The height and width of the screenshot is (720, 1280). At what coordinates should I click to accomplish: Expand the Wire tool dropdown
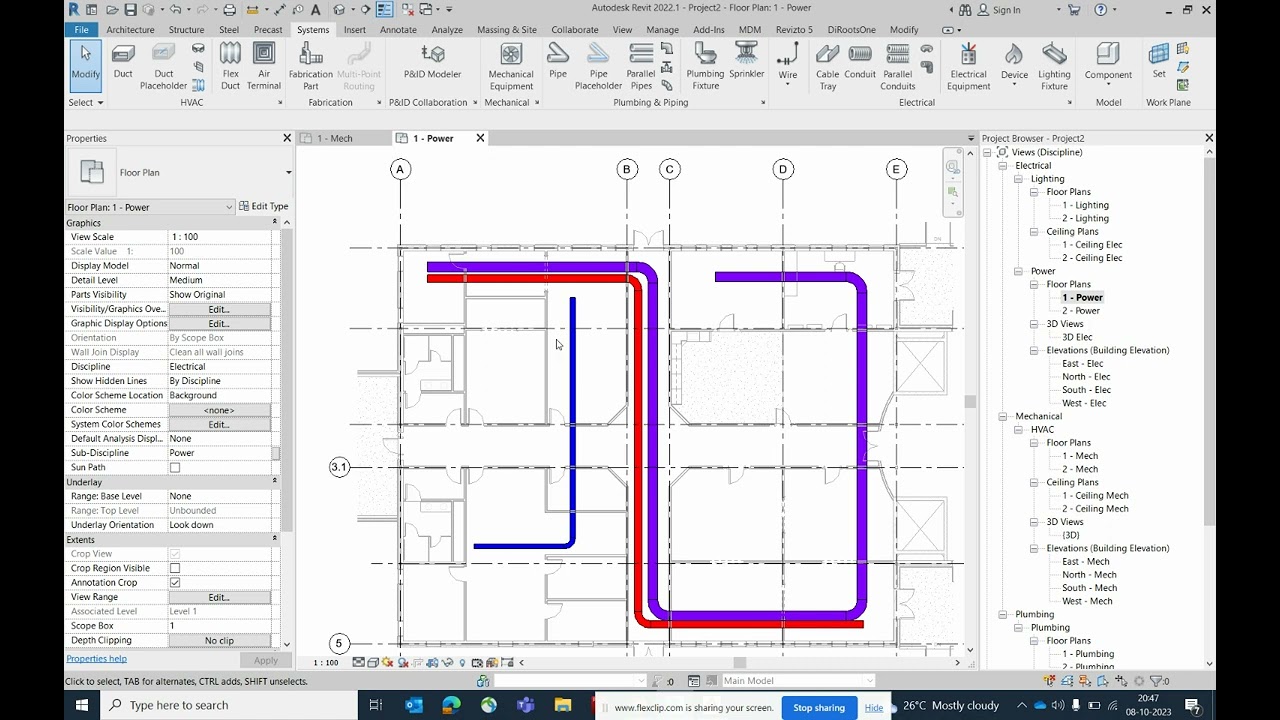tap(788, 84)
